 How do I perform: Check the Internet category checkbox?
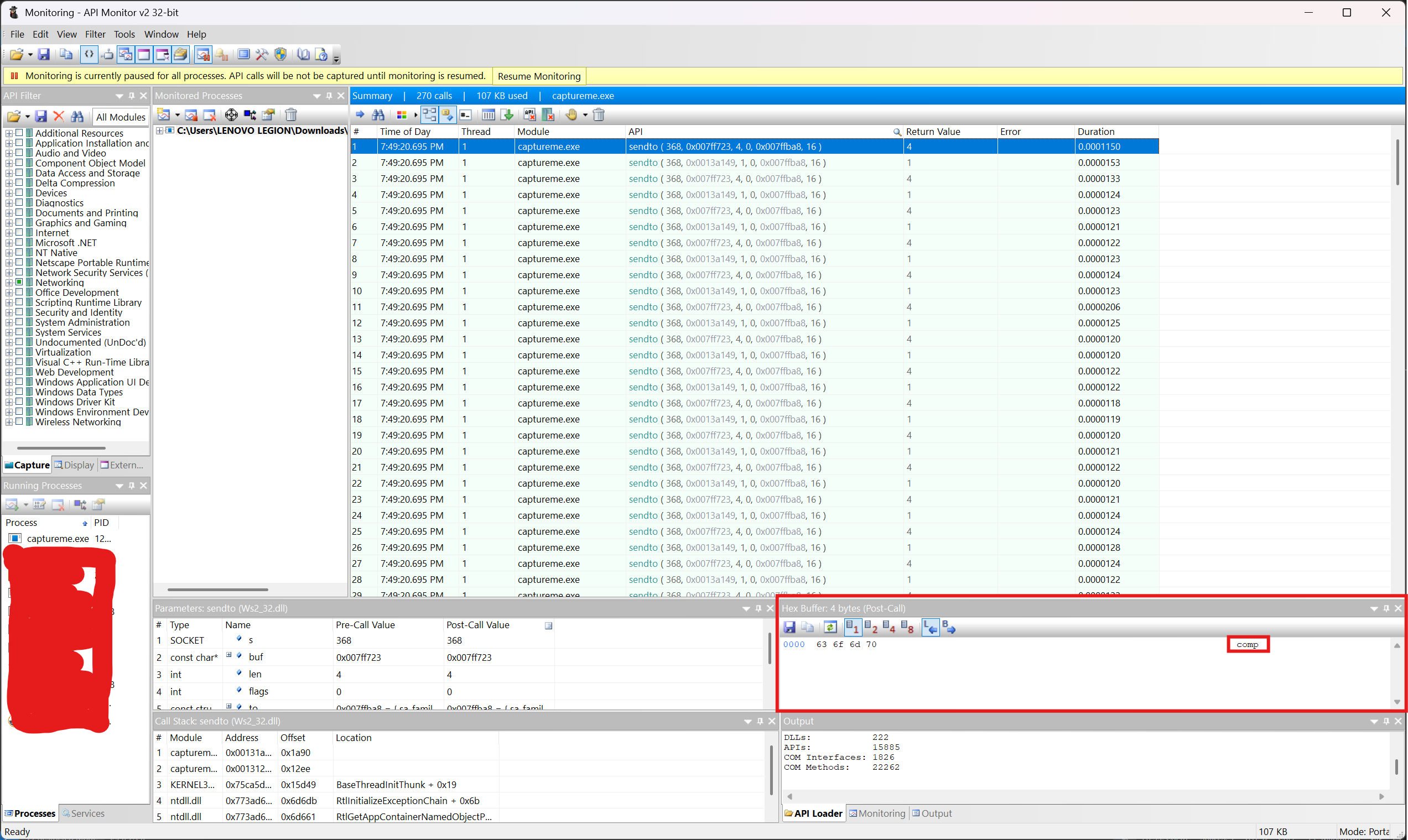pos(19,232)
